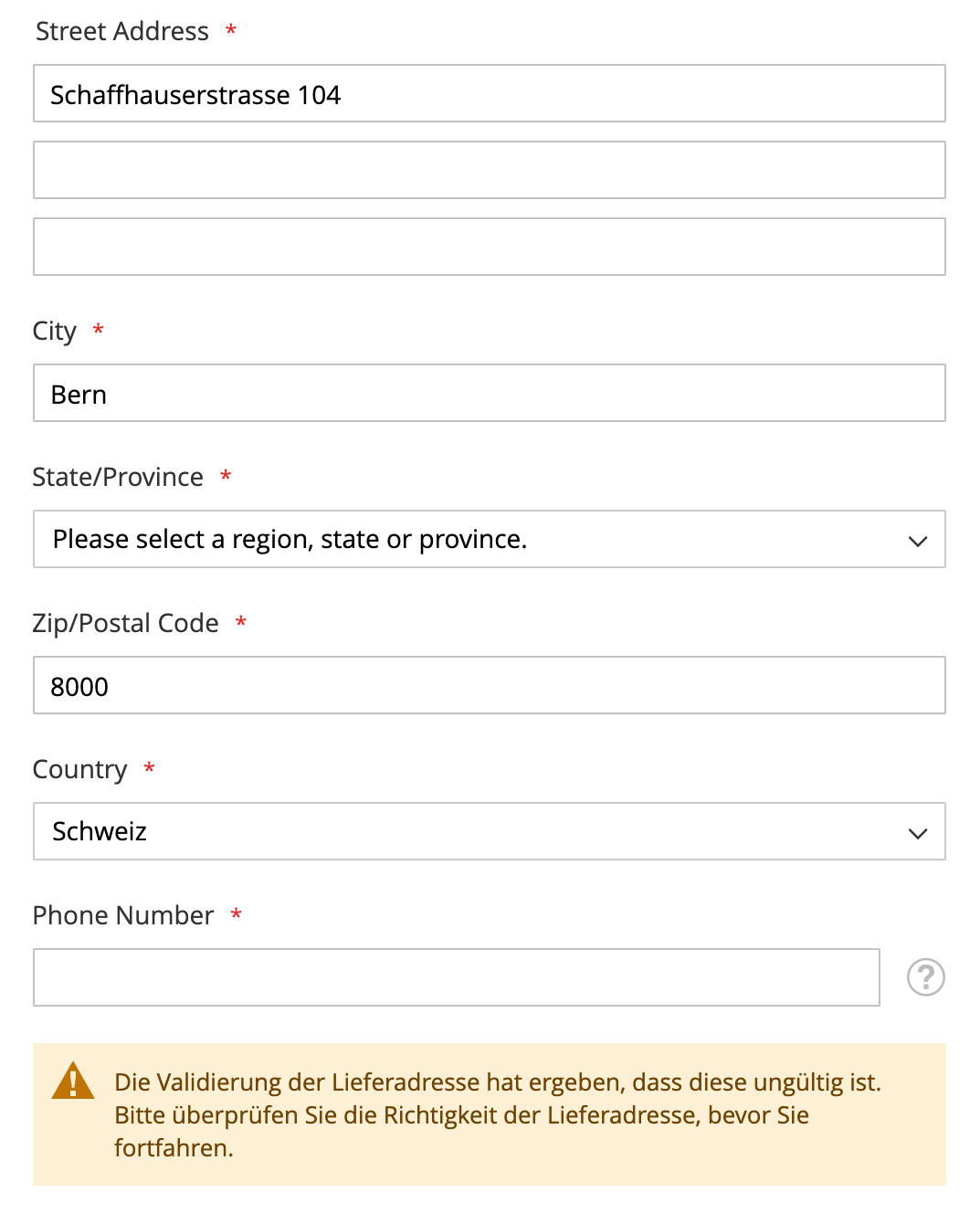Image resolution: width=980 pixels, height=1224 pixels.
Task: Click the Lieferadresse validation warning message
Action: pyautogui.click(x=498, y=1114)
